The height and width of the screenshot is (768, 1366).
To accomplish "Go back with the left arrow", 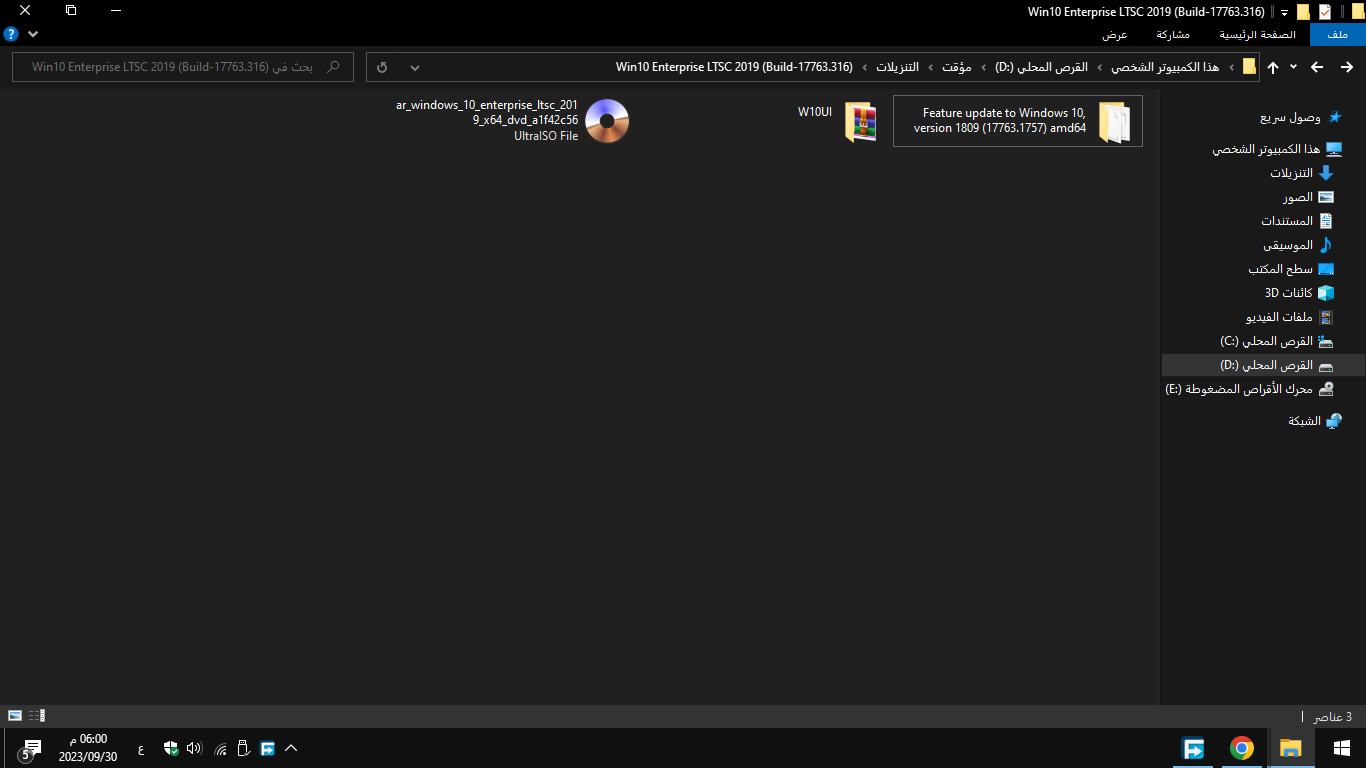I will (x=1317, y=67).
